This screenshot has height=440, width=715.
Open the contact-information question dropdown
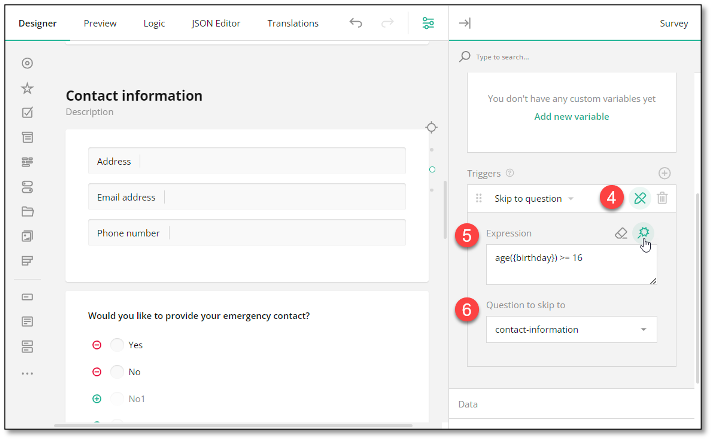click(571, 330)
